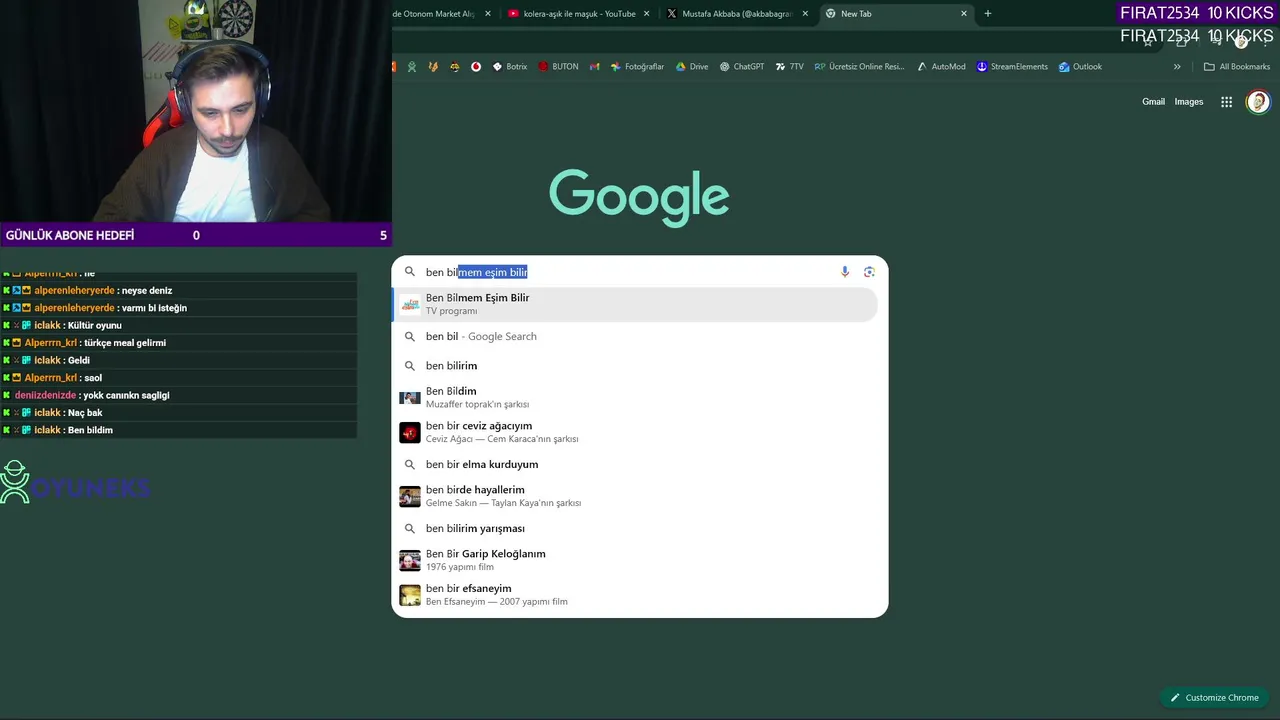This screenshot has height=720, width=1280.
Task: Switch to kolera-aşık ile maşuk YouTube tab
Action: tap(578, 14)
